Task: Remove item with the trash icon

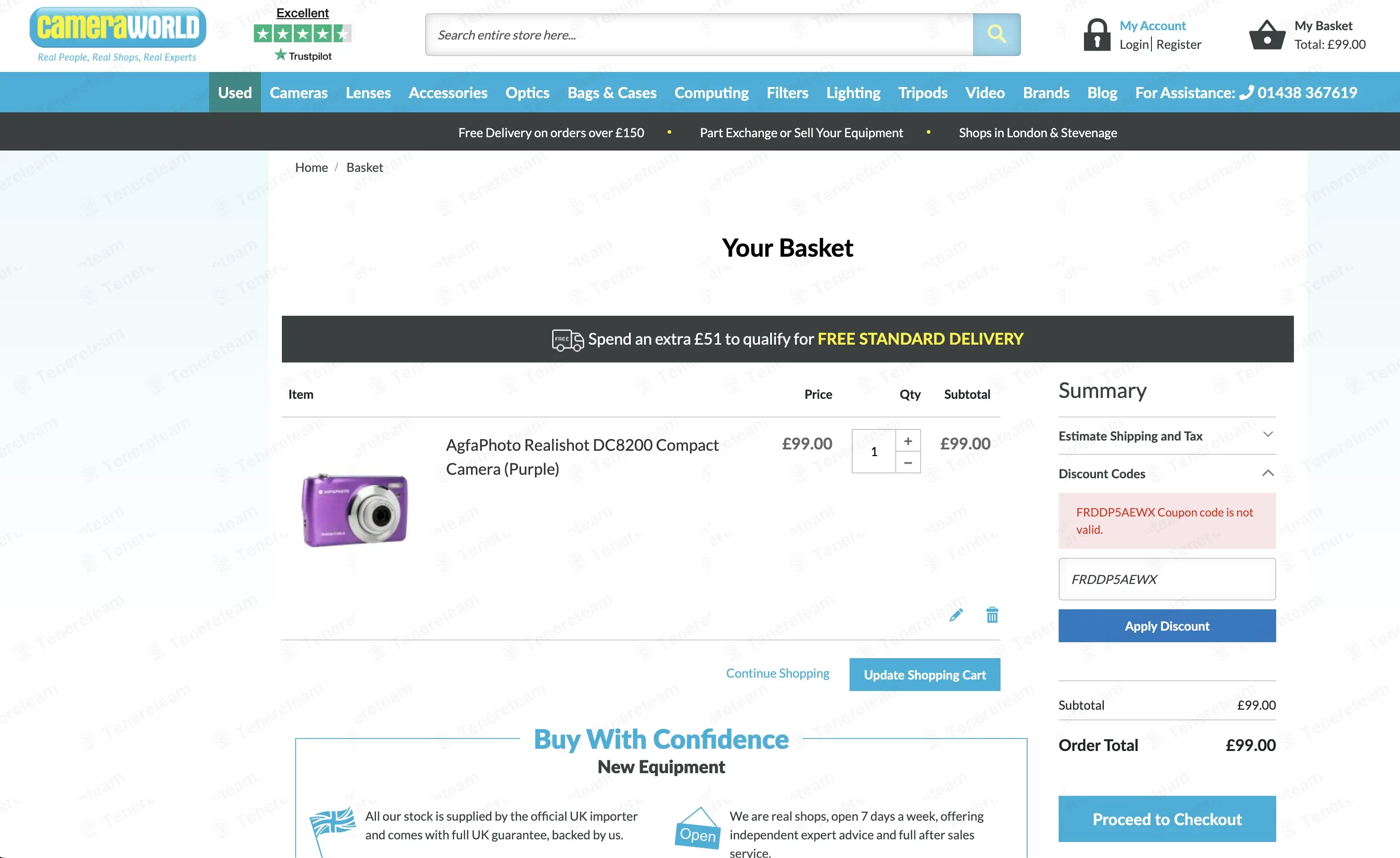Action: click(992, 615)
